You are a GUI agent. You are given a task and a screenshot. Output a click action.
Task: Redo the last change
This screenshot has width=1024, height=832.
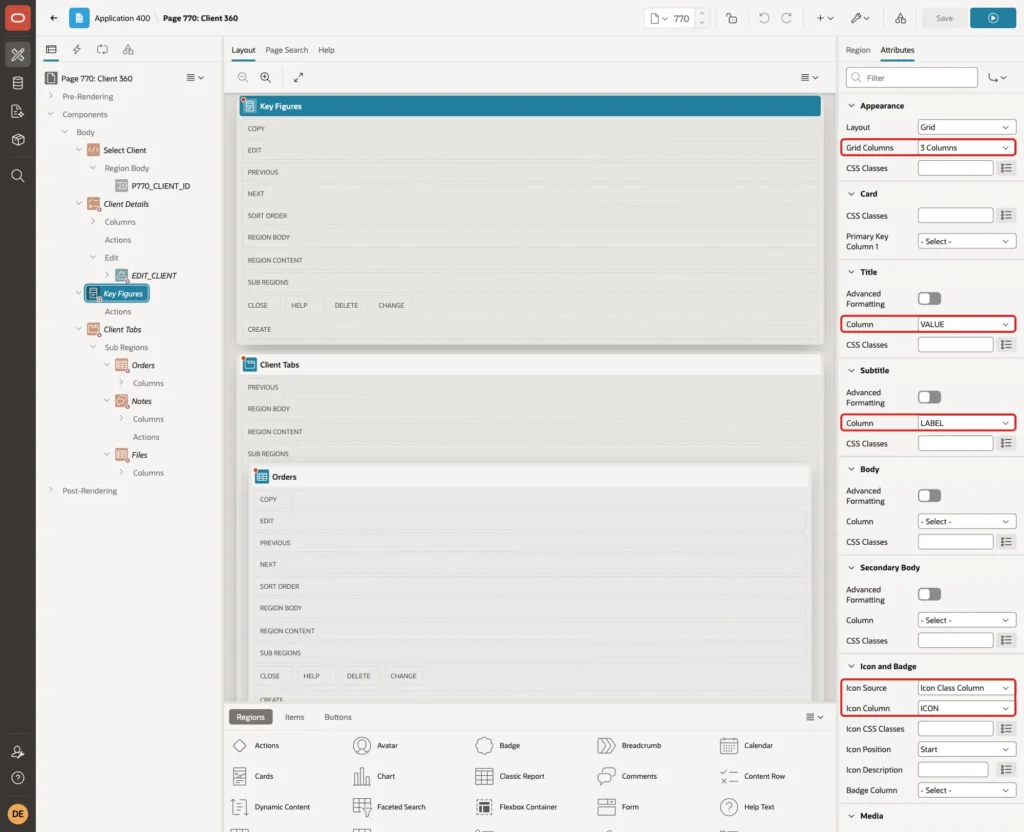click(786, 18)
